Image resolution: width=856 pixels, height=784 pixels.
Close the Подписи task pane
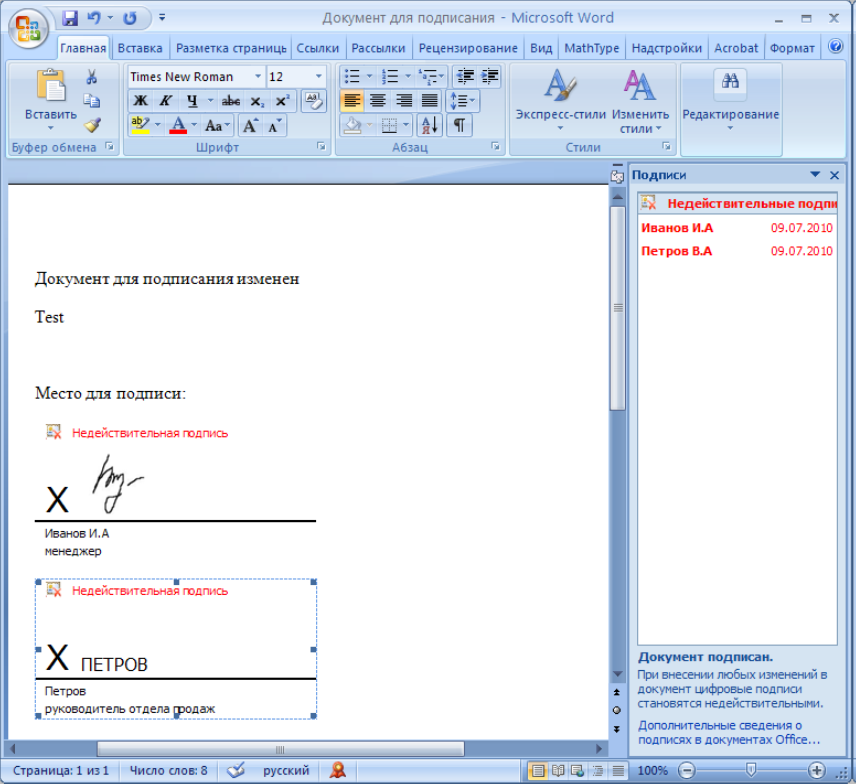[x=834, y=175]
